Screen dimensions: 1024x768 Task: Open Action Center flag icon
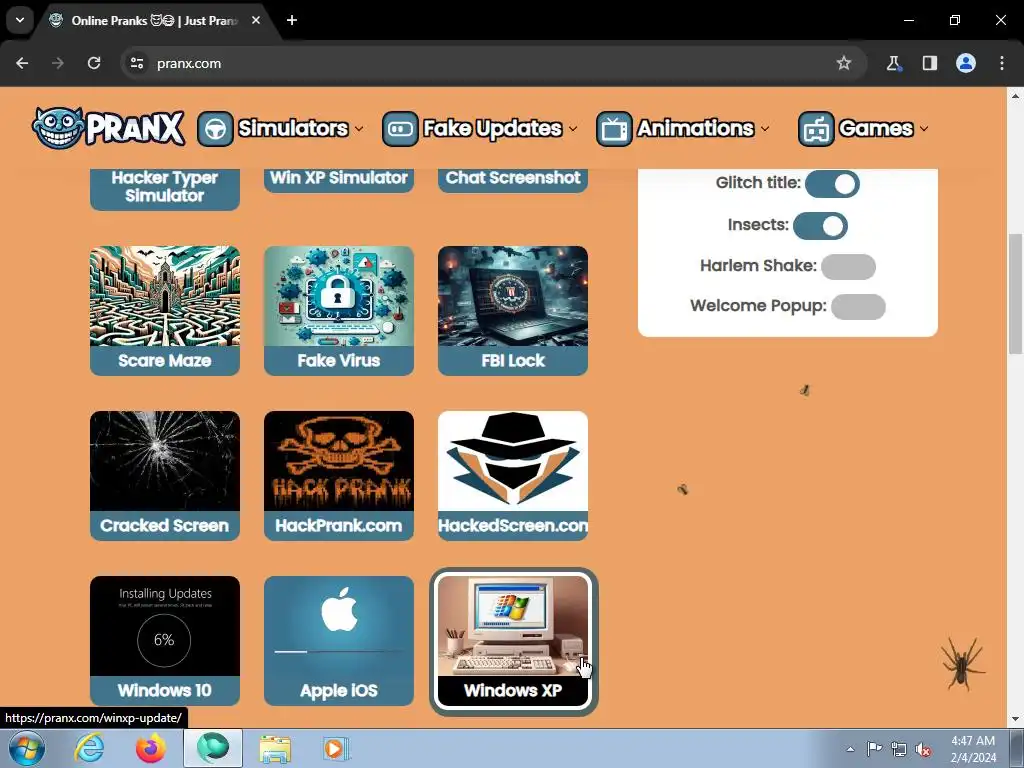tap(874, 750)
